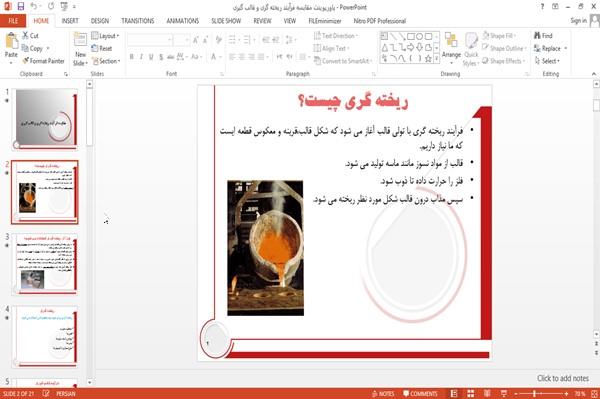Adjust the zoom slider handle in the status bar
Viewport: 600px width, 399px height.
[535, 394]
